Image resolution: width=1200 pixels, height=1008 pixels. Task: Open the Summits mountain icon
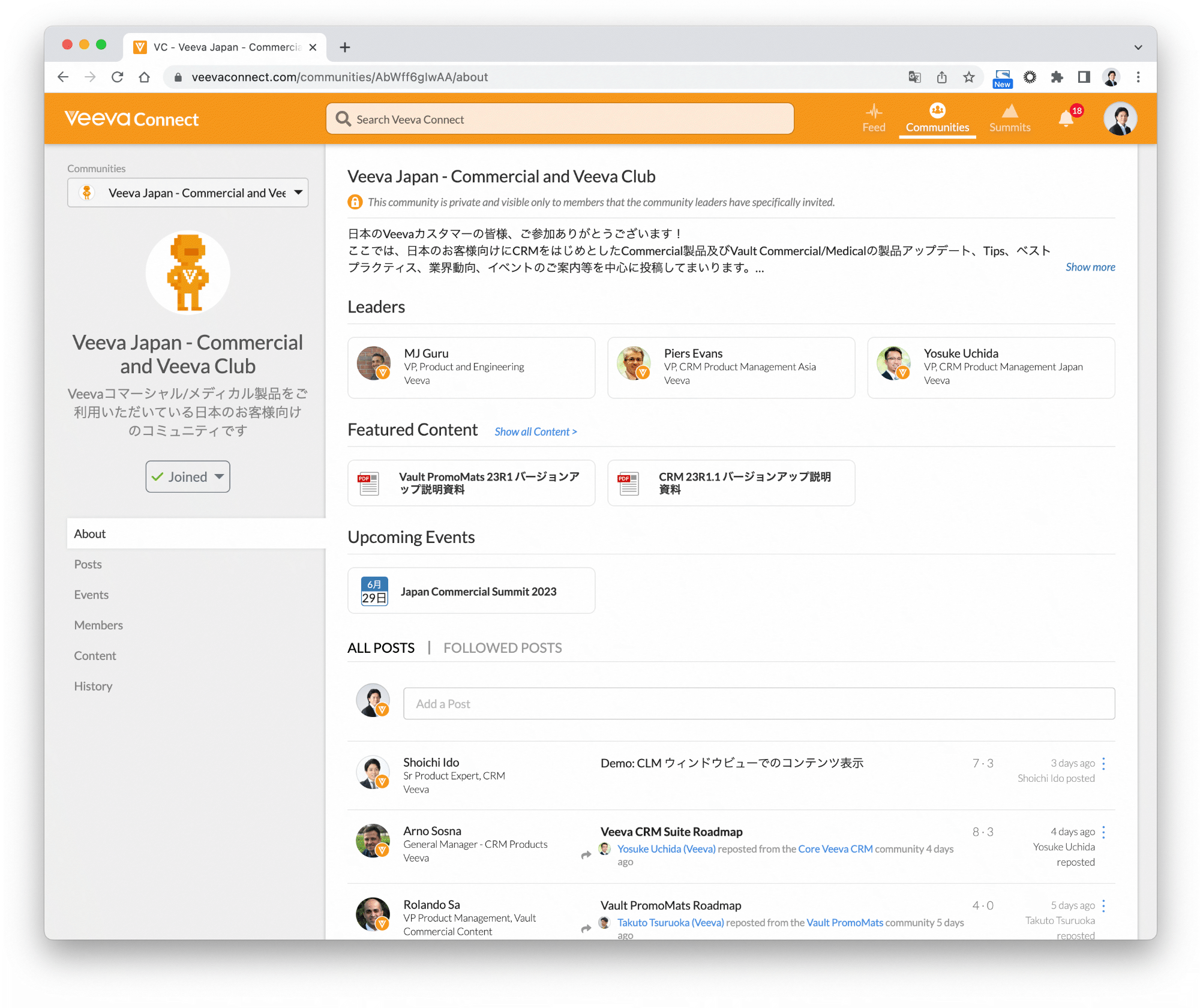(x=1010, y=112)
